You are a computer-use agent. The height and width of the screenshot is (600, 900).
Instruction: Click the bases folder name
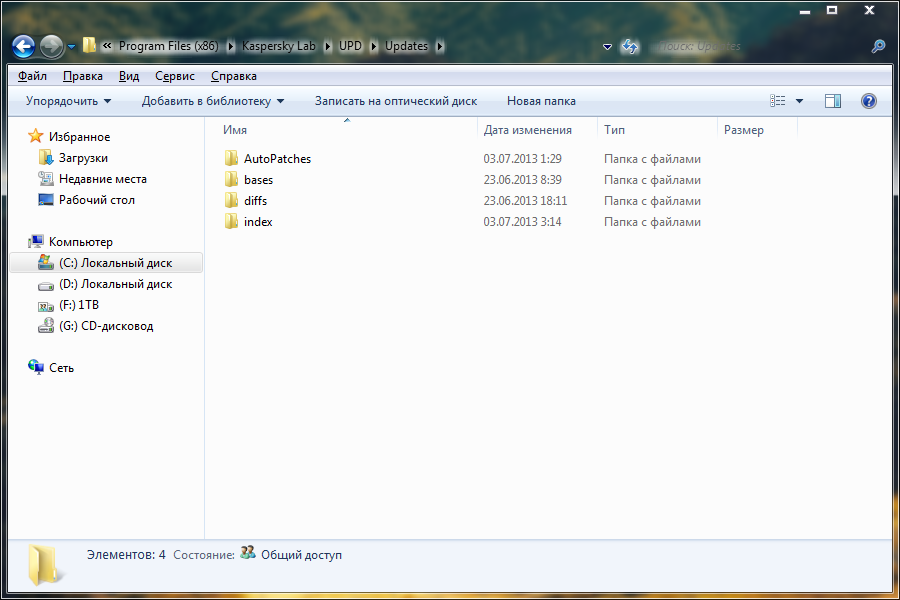point(258,180)
